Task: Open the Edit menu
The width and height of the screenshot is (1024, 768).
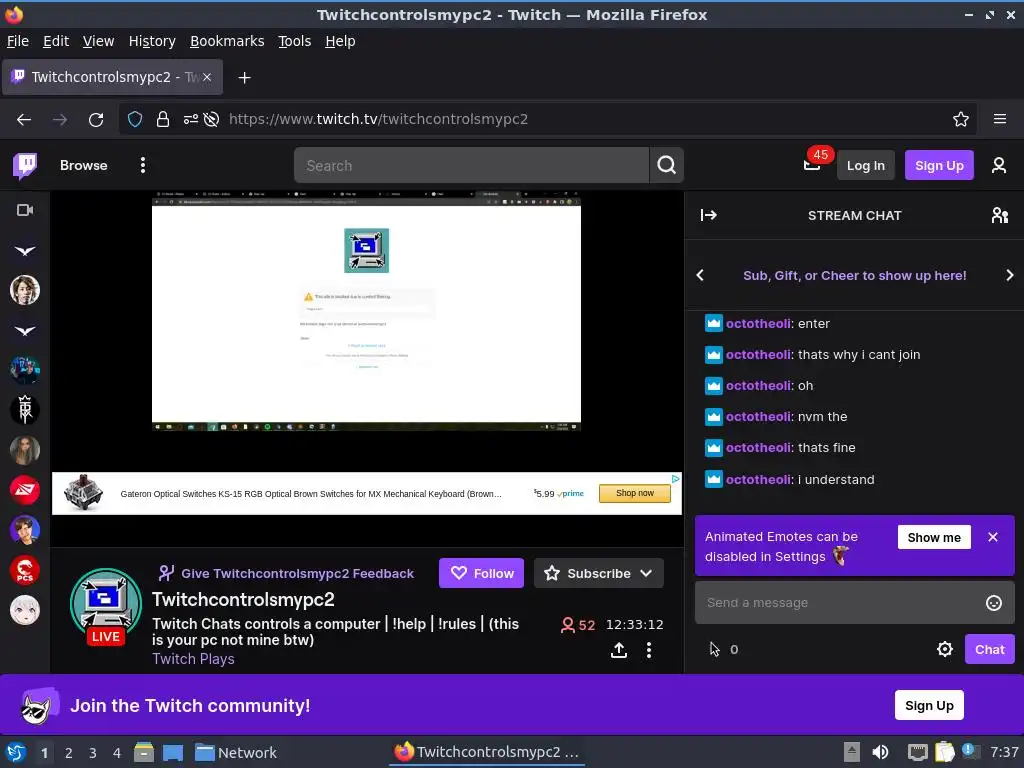Action: point(56,41)
